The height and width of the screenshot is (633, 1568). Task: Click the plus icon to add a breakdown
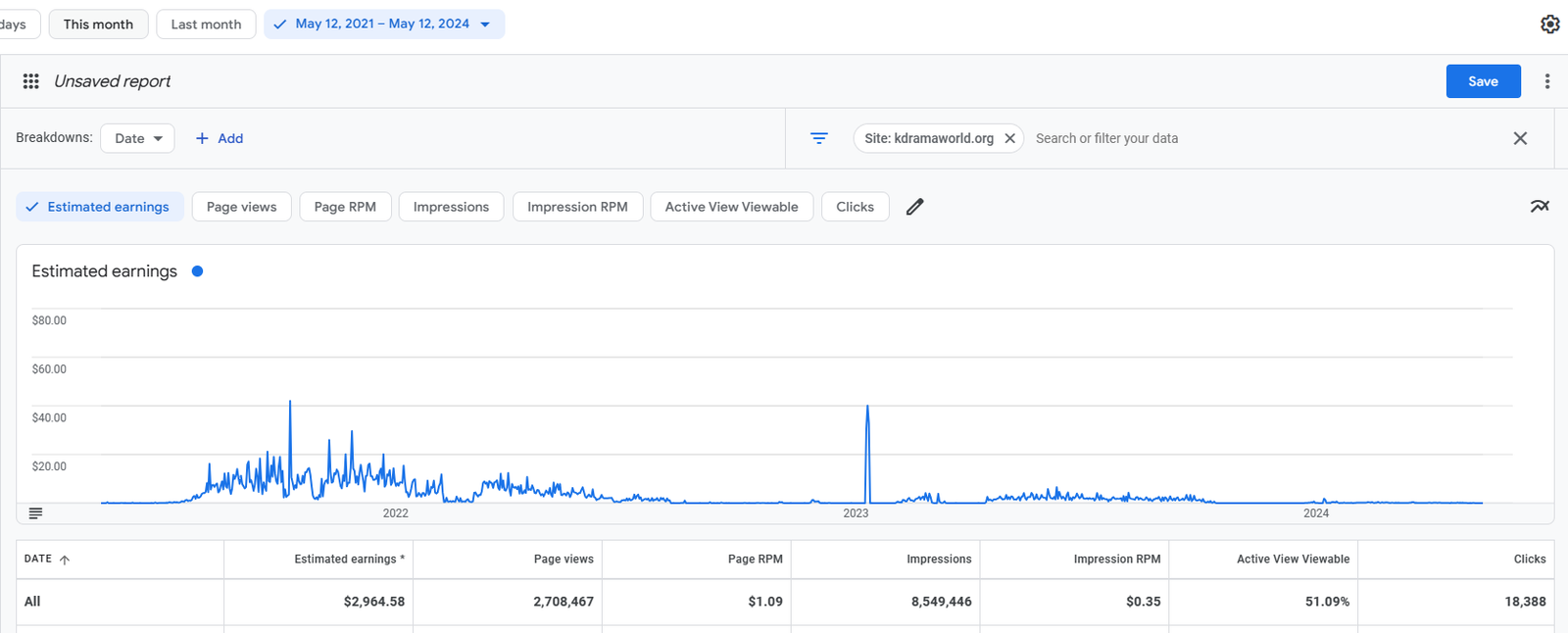[x=202, y=138]
